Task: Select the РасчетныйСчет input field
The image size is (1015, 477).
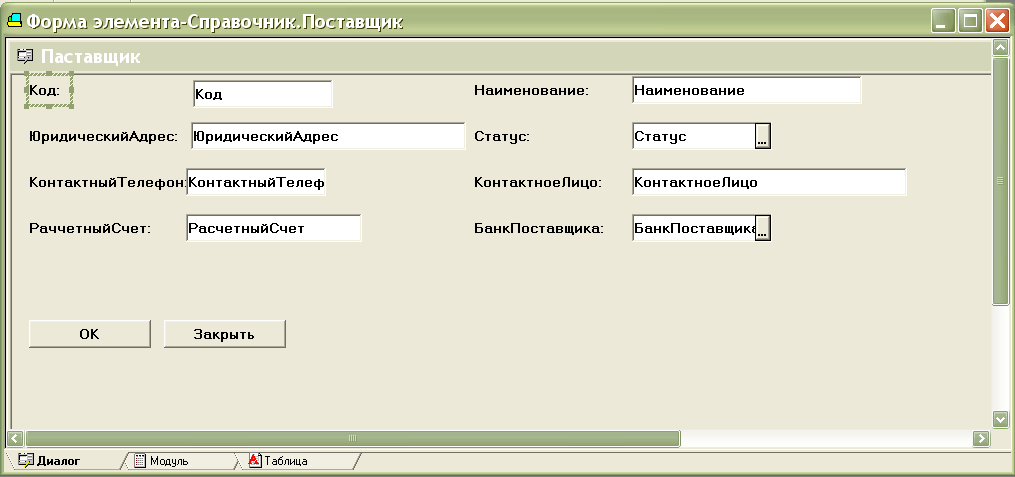Action: (x=273, y=228)
